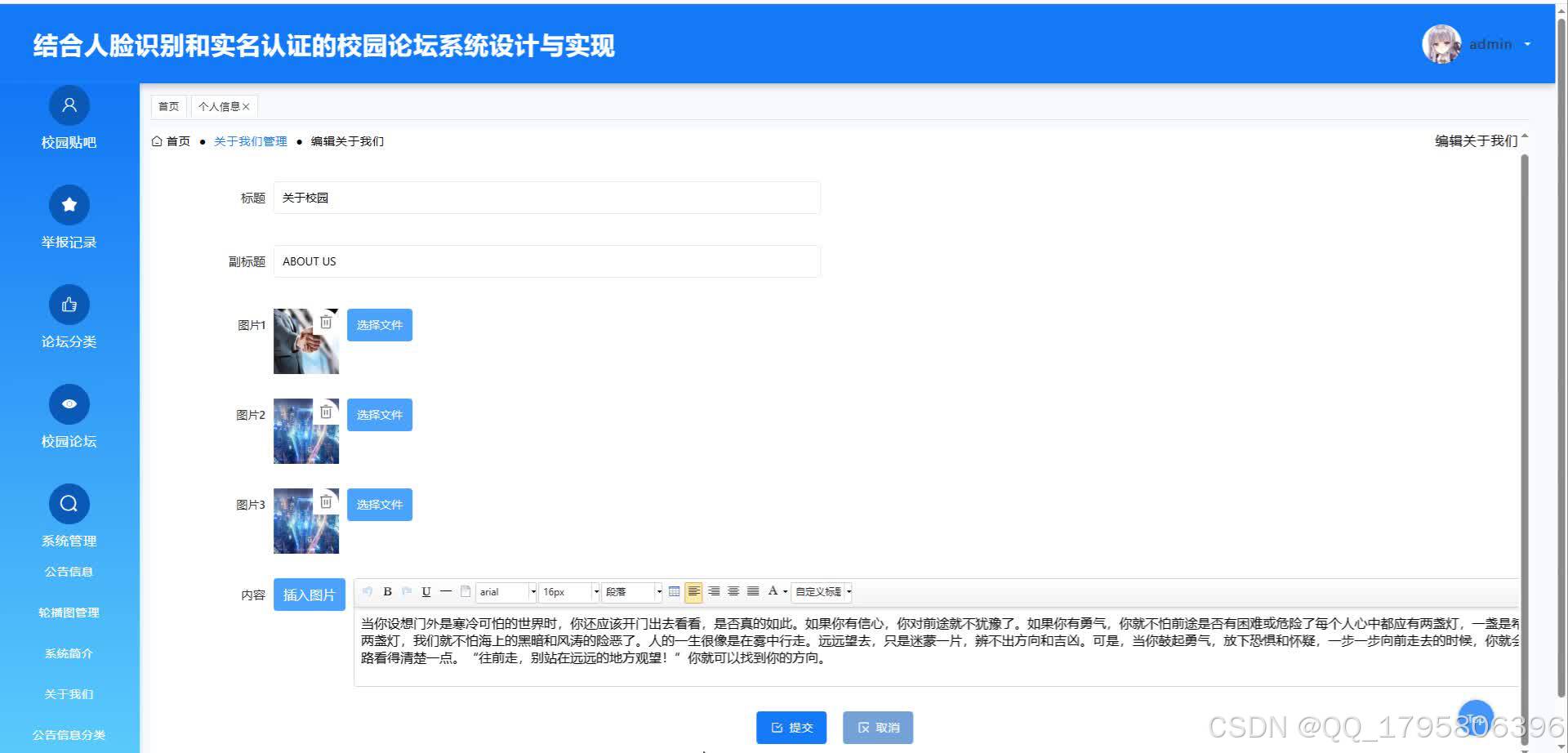Image resolution: width=1568 pixels, height=753 pixels.
Task: Delete 图片1 using its trash icon
Action: coord(326,321)
